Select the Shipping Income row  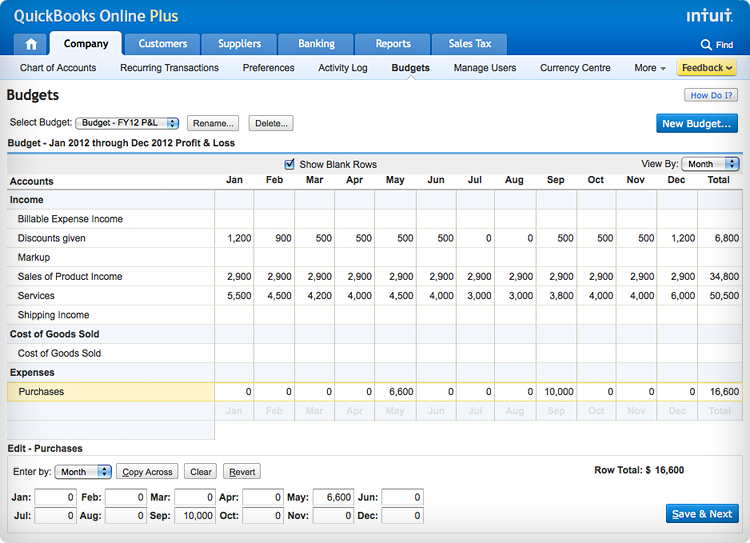375,315
